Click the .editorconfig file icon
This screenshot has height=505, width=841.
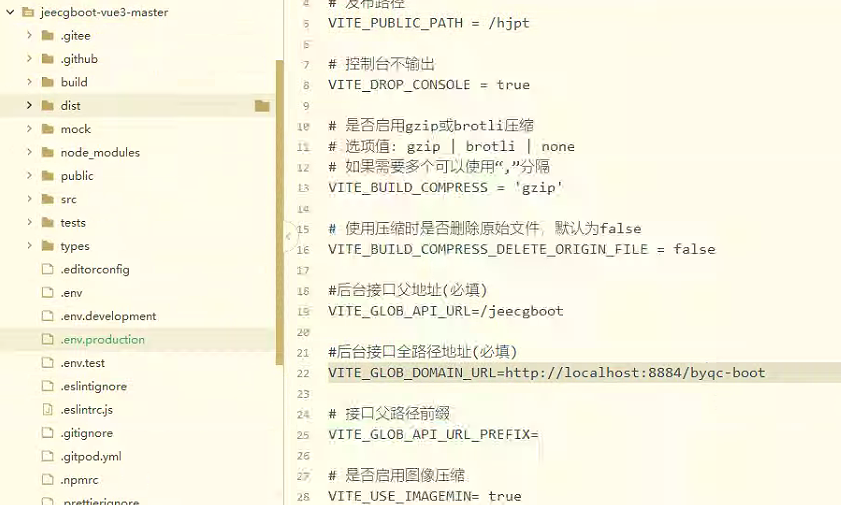point(48,269)
